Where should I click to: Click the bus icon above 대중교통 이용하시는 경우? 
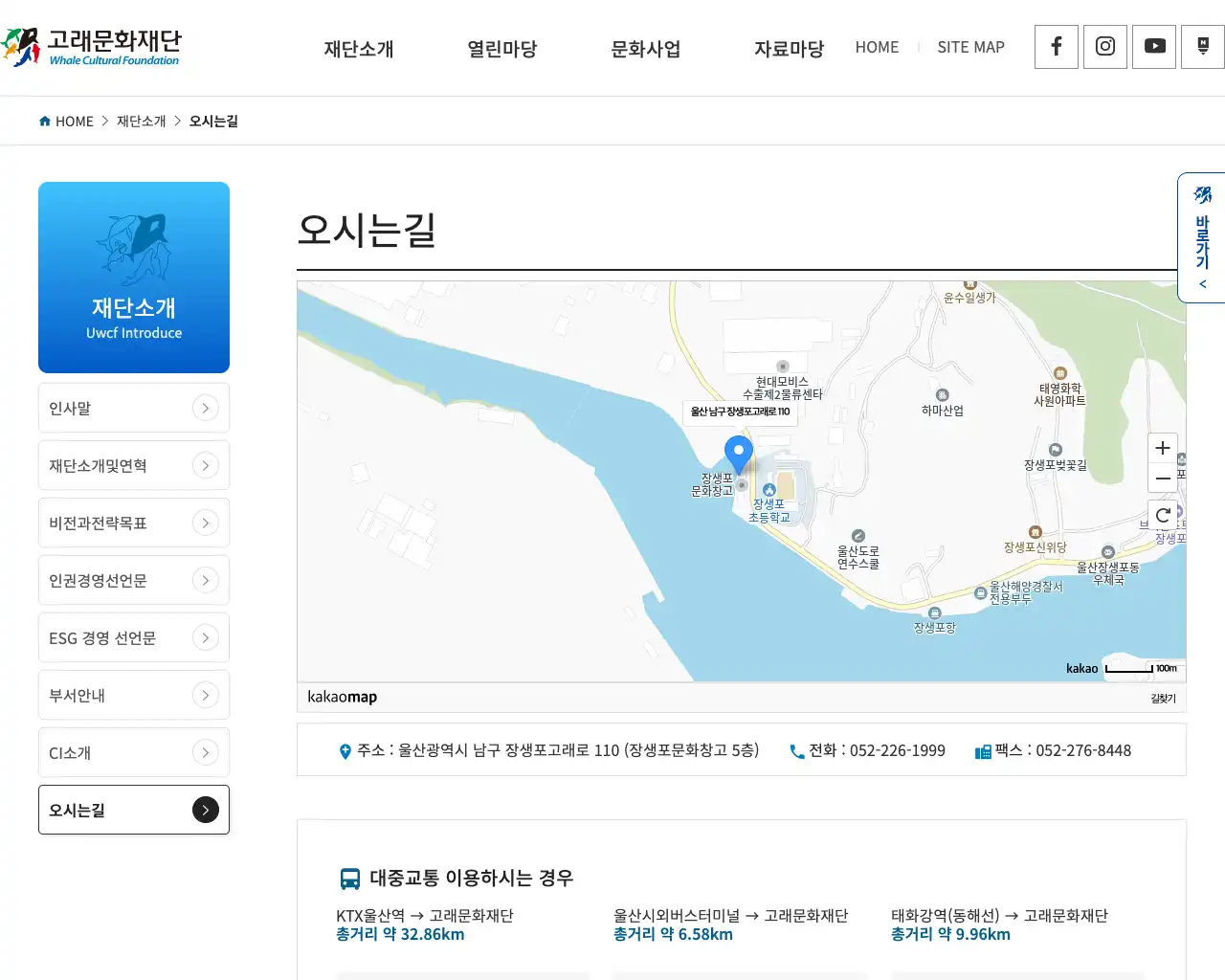(x=349, y=877)
